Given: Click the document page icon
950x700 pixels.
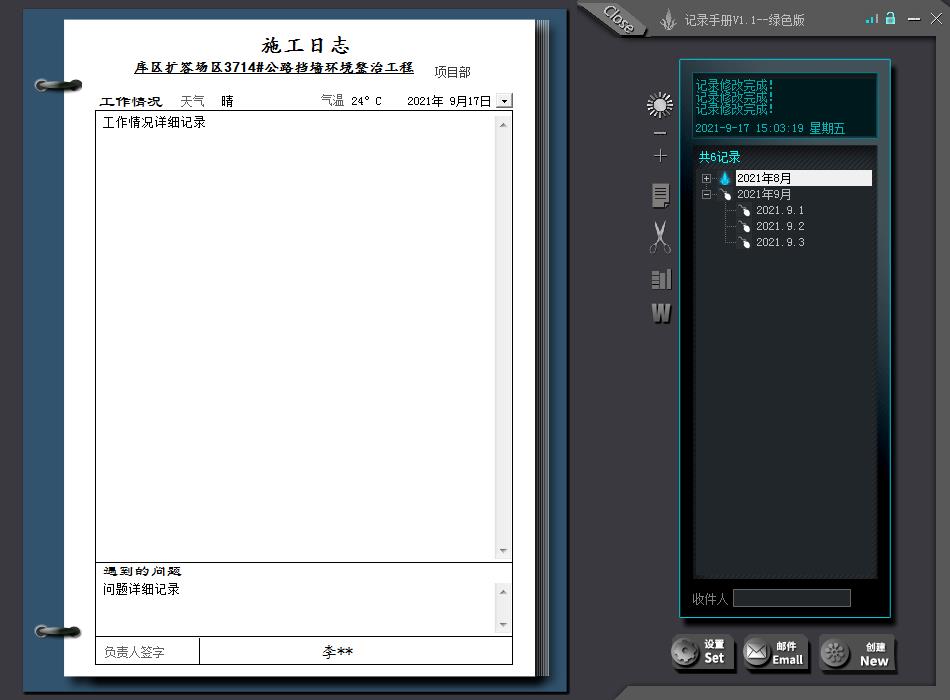Looking at the screenshot, I should (660, 196).
